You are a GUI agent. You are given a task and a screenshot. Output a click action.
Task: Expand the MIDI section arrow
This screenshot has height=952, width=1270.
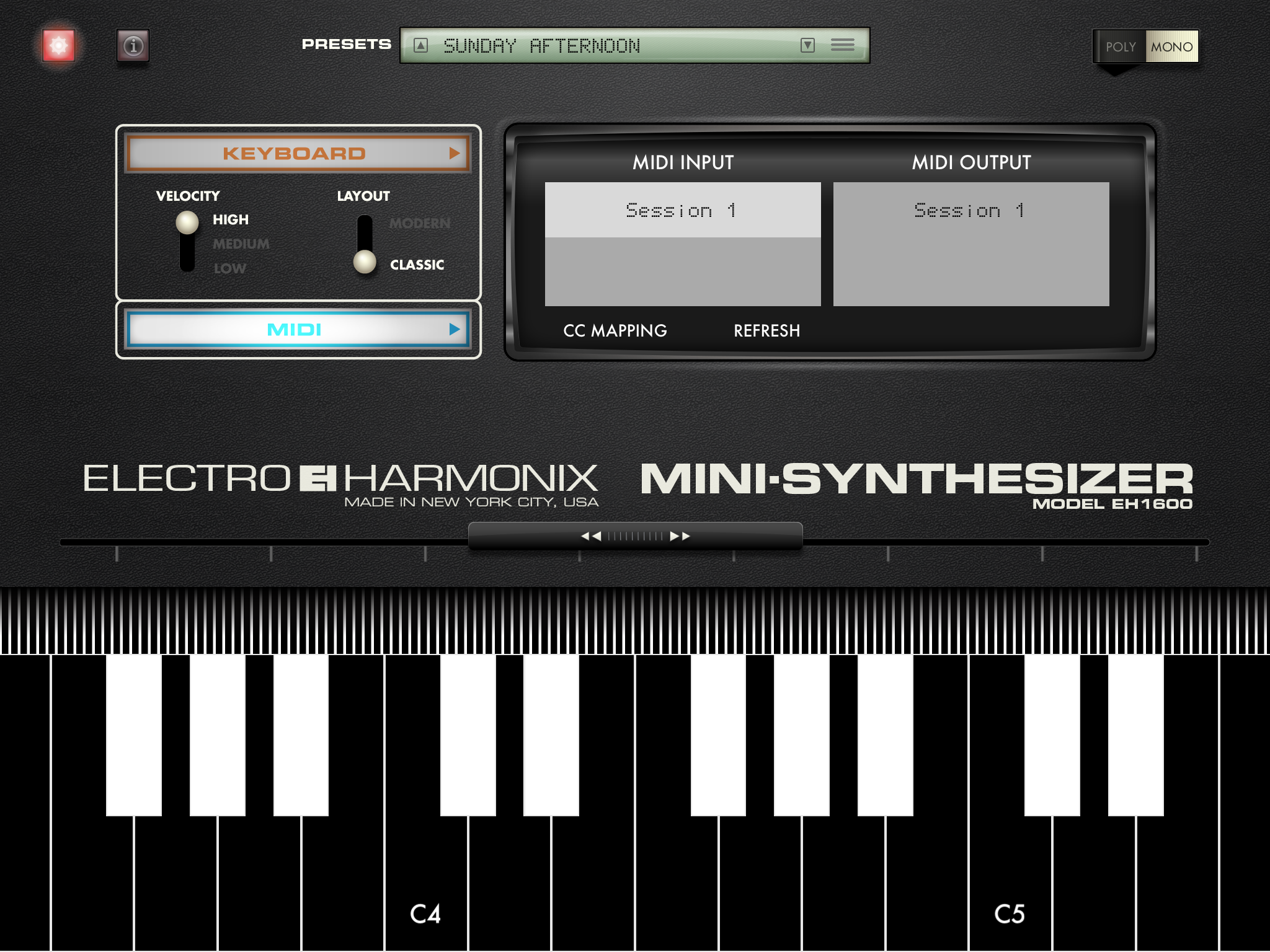click(x=455, y=329)
